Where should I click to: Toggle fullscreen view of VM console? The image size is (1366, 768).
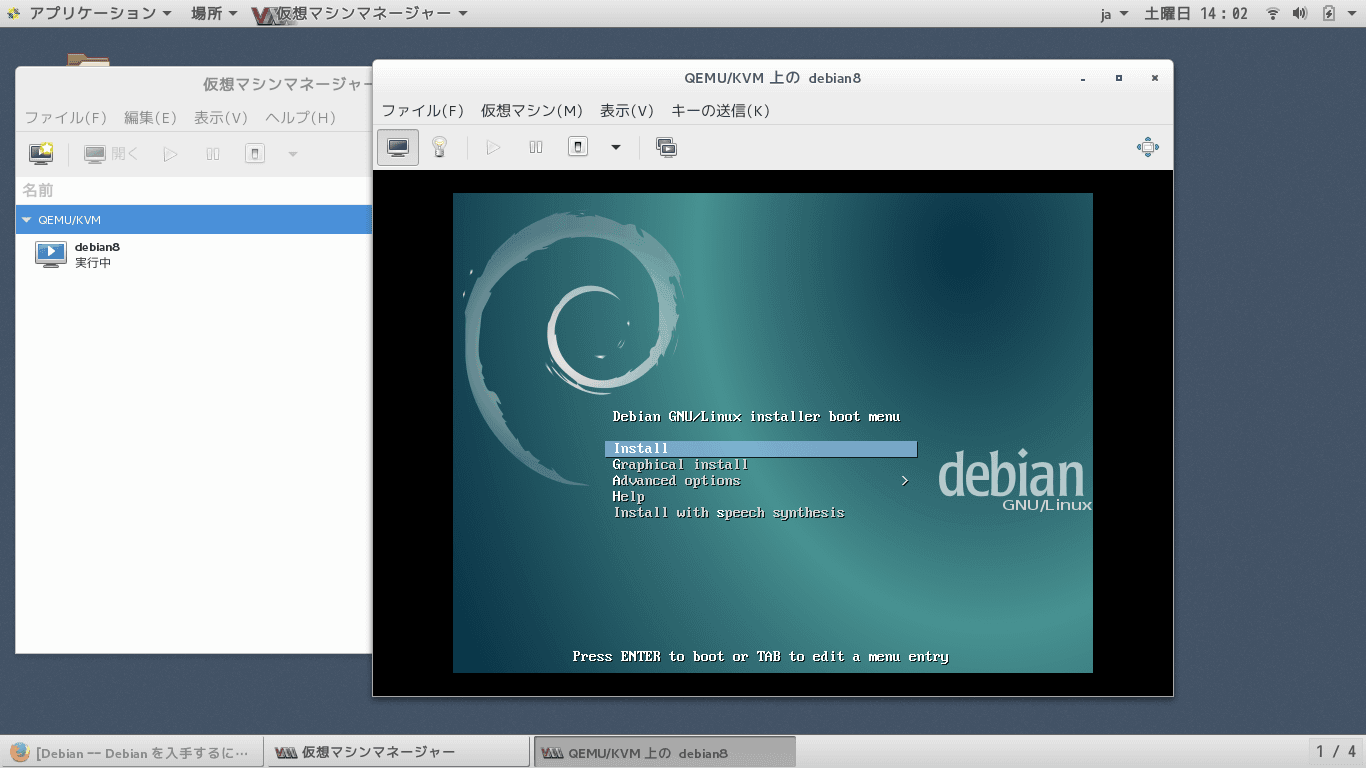click(1147, 147)
